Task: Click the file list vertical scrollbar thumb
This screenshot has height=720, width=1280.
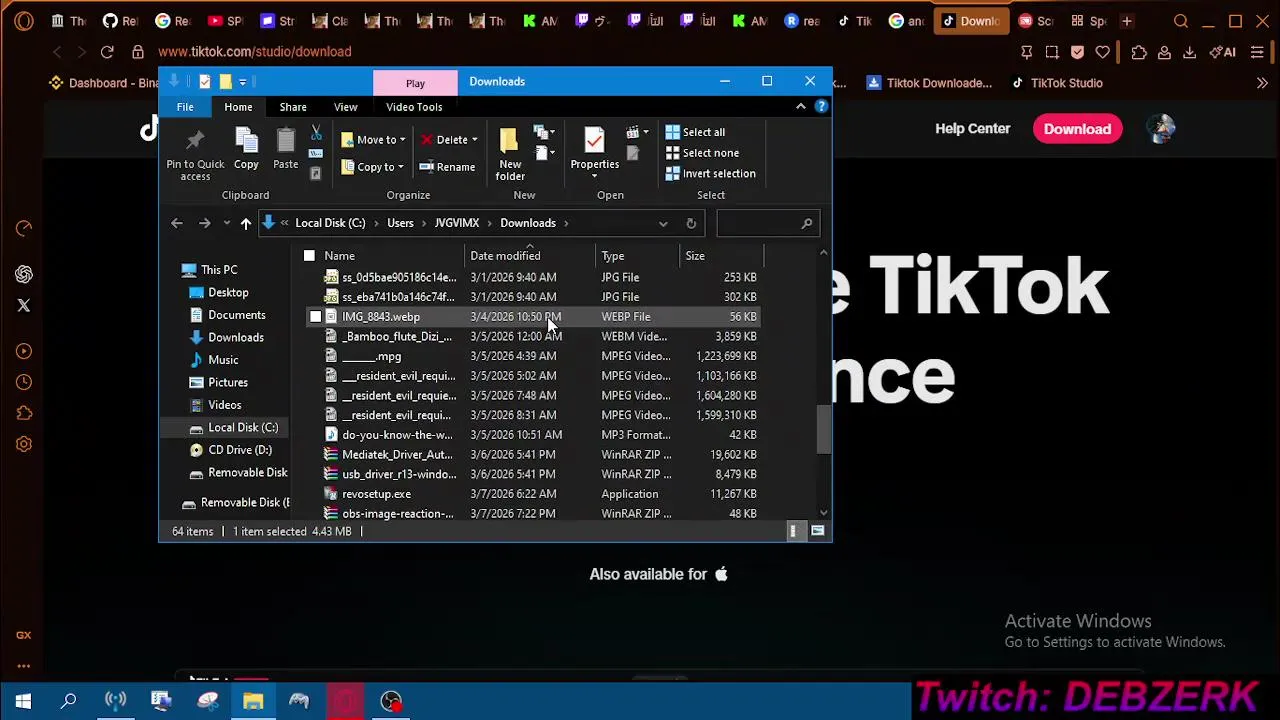Action: click(x=823, y=429)
